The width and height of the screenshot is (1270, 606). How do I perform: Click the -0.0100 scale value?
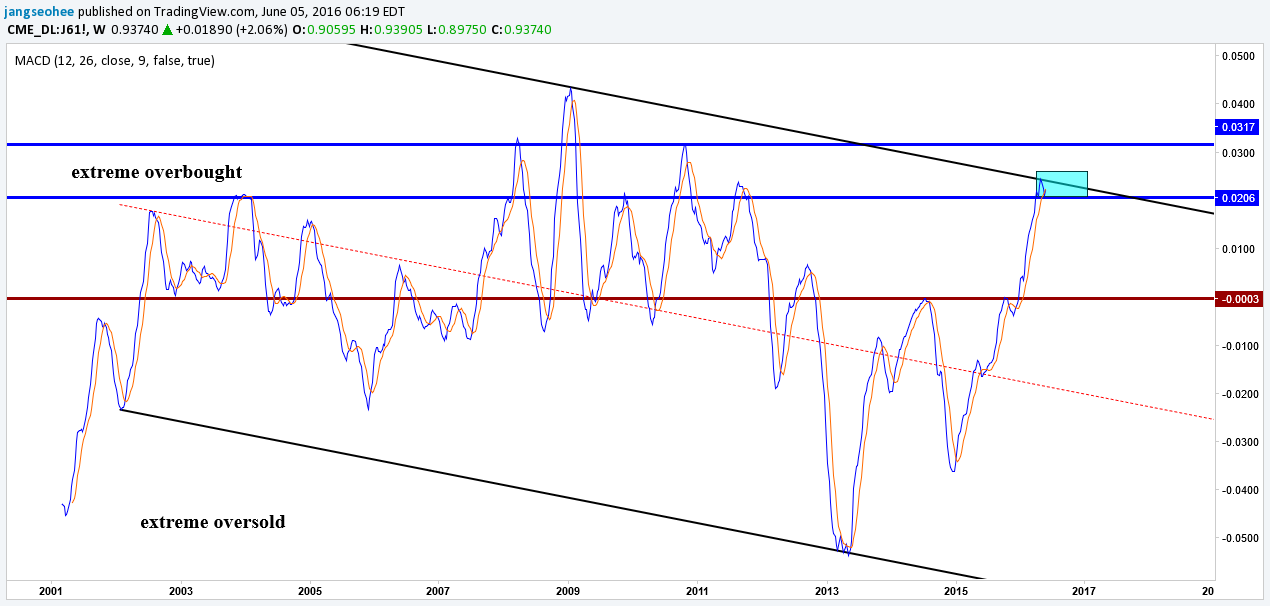pyautogui.click(x=1238, y=346)
